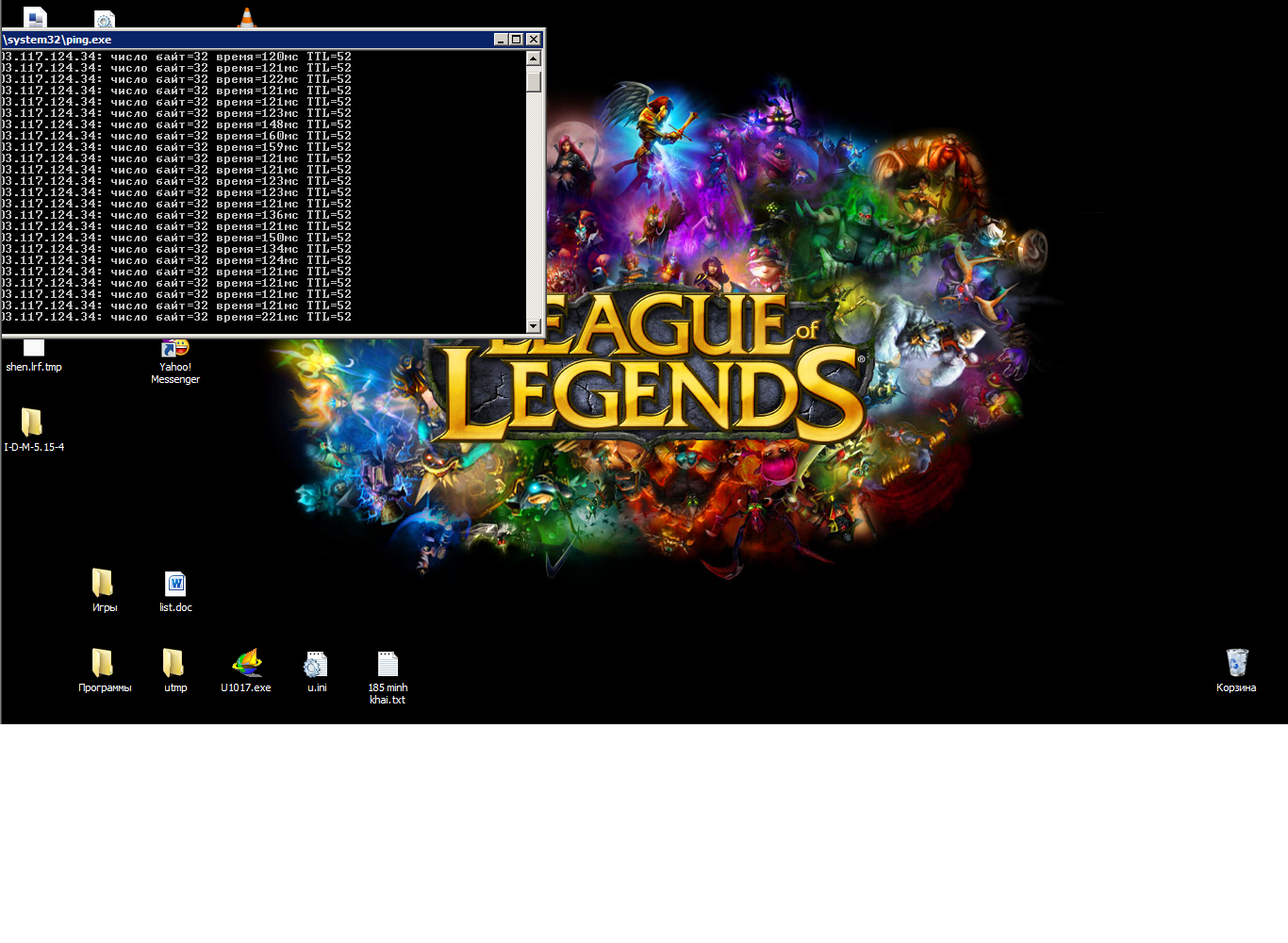Select the shen.lrf.tmp file icon
Image resolution: width=1288 pixels, height=943 pixels.
coord(34,356)
